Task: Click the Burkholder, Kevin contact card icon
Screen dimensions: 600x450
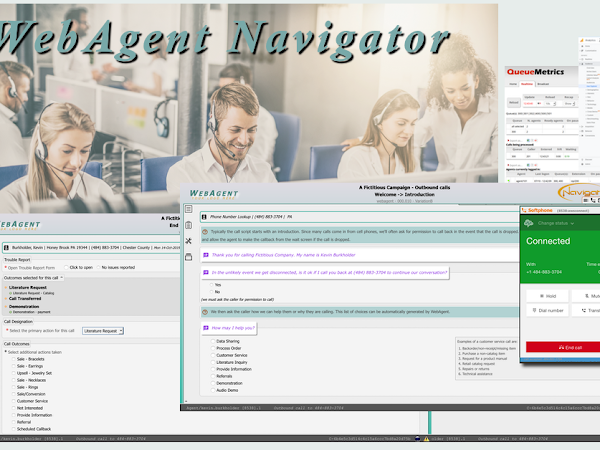Action: pos(6,248)
